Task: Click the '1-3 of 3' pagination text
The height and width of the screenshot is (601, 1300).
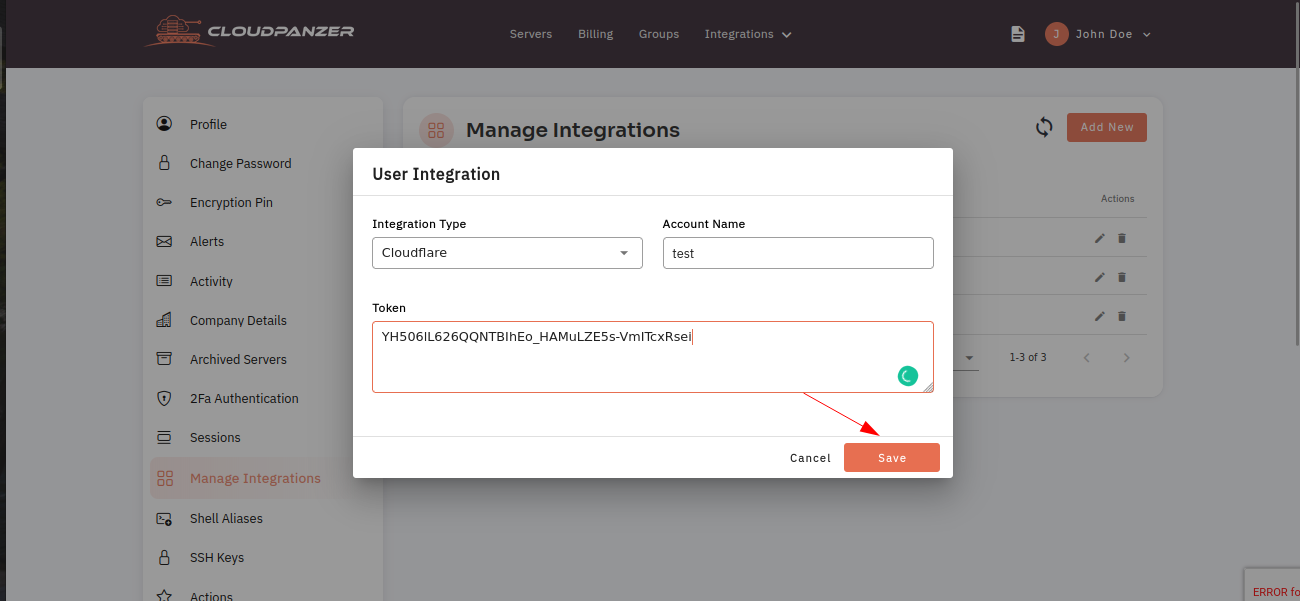Action: point(1028,357)
